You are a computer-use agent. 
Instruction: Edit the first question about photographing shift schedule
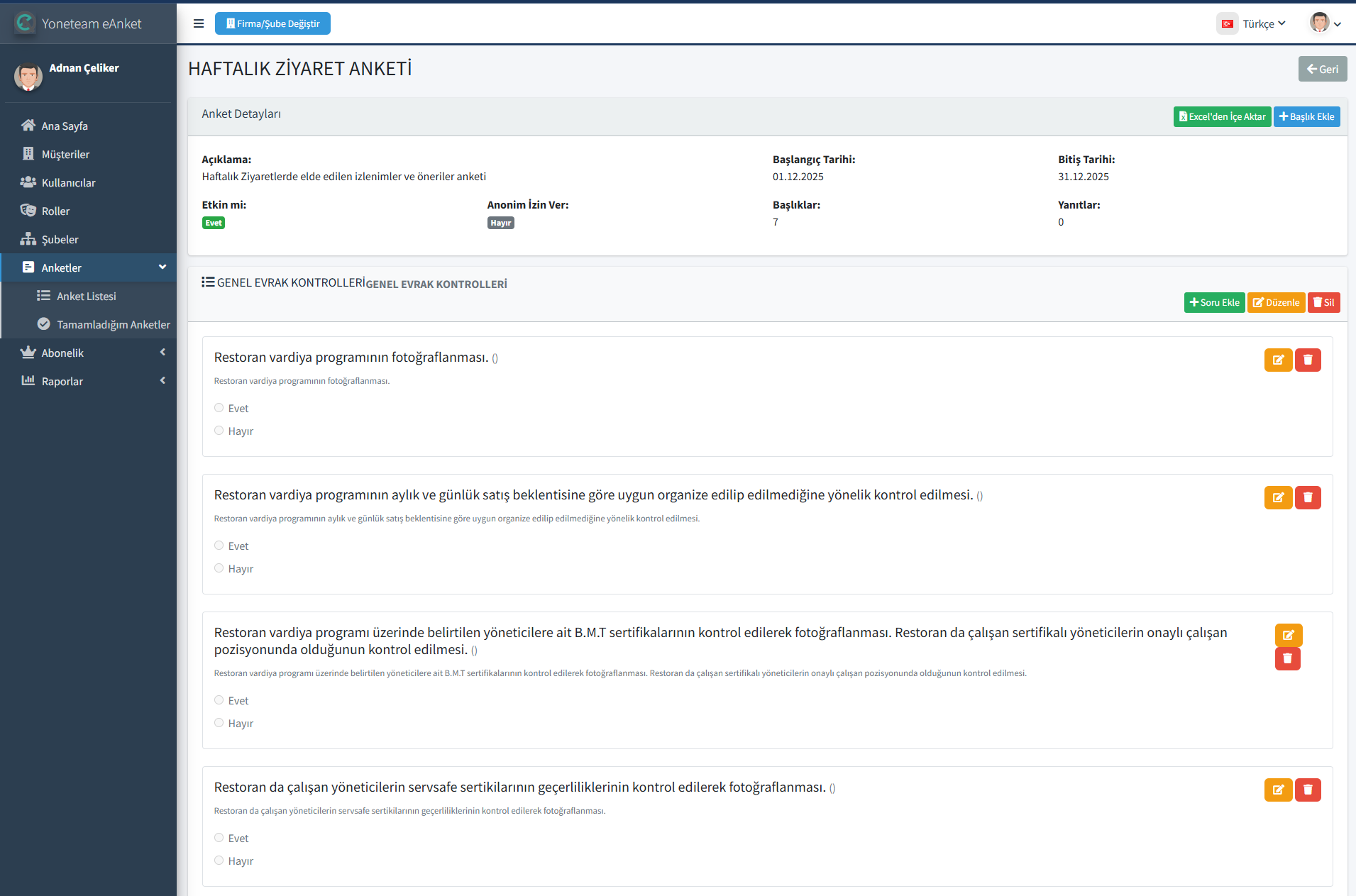coord(1278,360)
